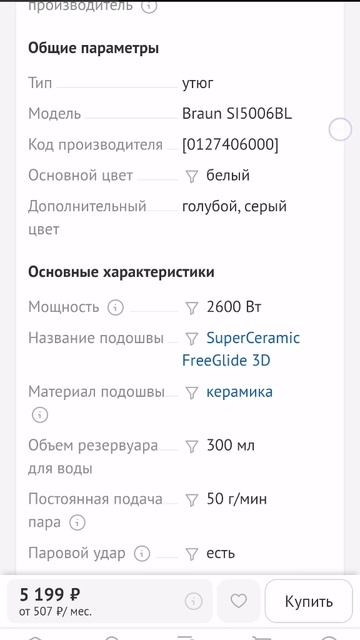The image size is (360, 640).
Task: Filter by 50 г/мин steam output
Action: tap(191, 500)
